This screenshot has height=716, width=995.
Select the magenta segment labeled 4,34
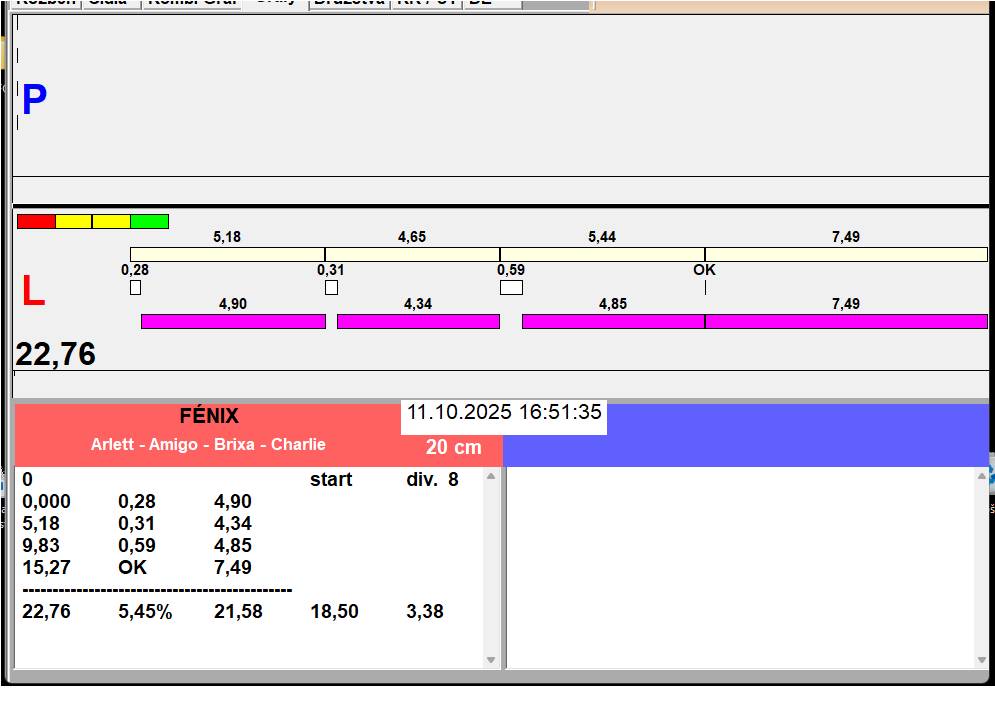[418, 321]
